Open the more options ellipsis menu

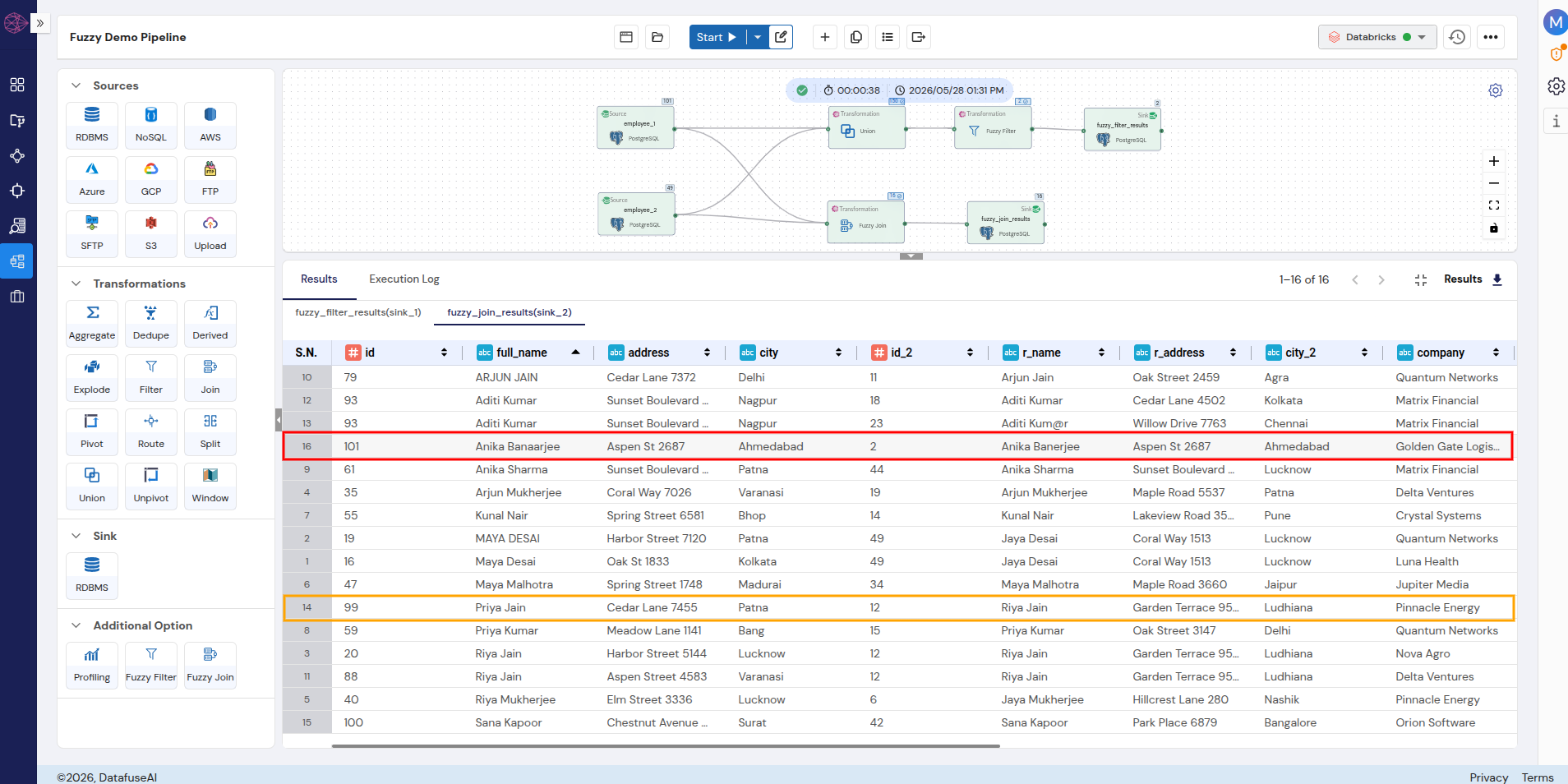point(1491,37)
